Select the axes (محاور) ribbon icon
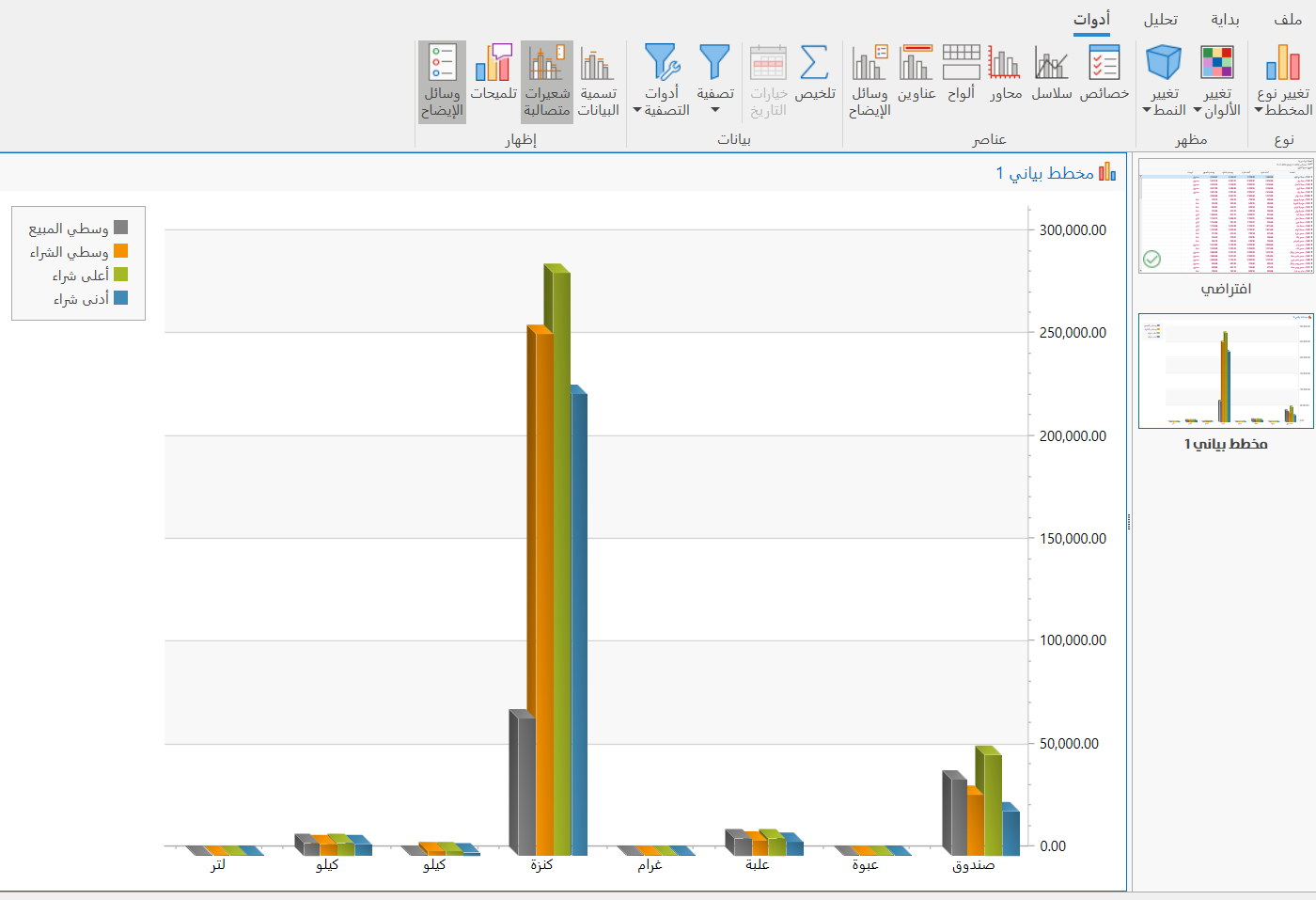The image size is (1316, 900). (1005, 64)
